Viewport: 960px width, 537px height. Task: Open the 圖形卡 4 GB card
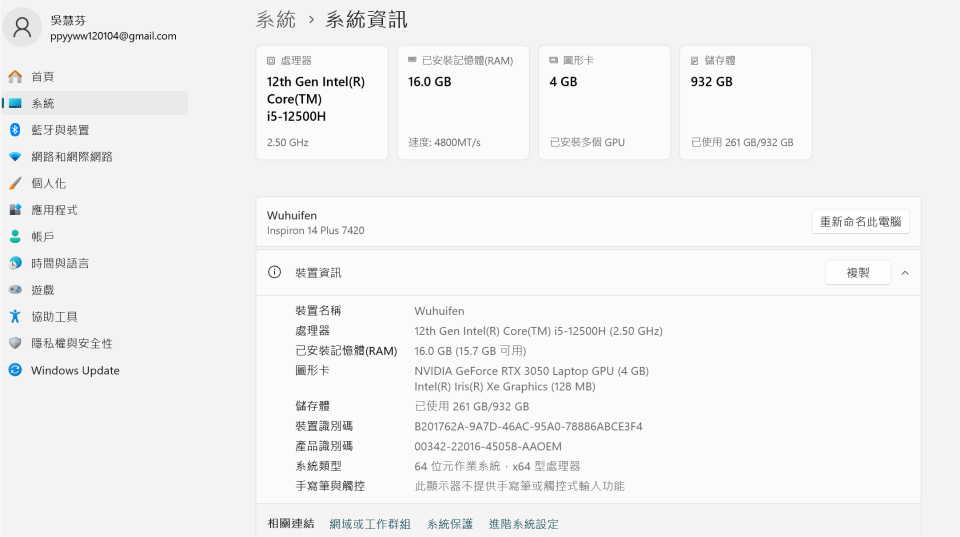604,102
